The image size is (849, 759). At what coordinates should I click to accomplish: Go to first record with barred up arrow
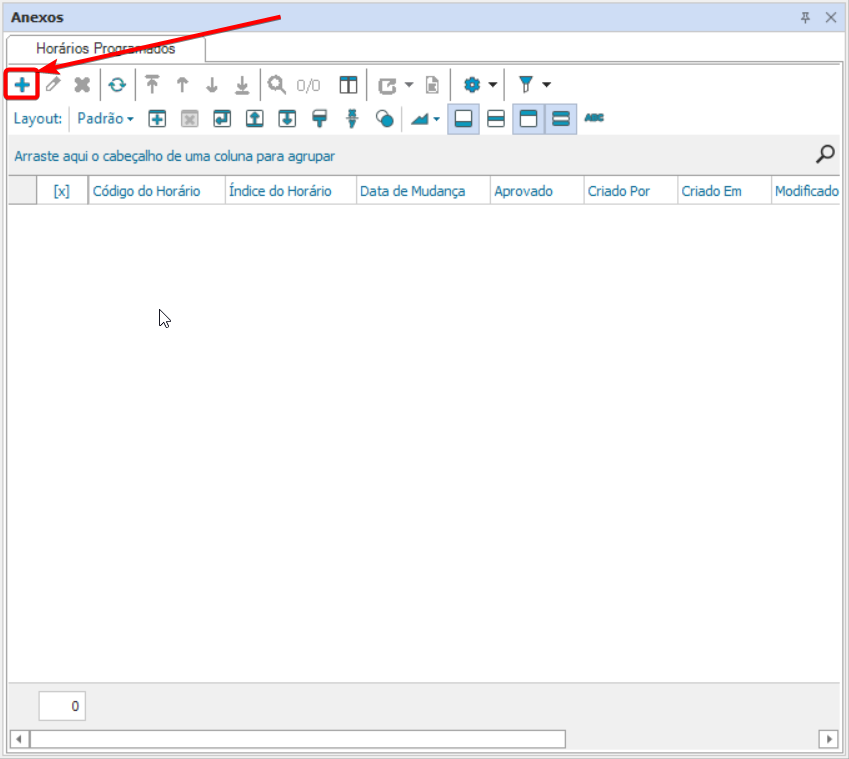point(152,85)
